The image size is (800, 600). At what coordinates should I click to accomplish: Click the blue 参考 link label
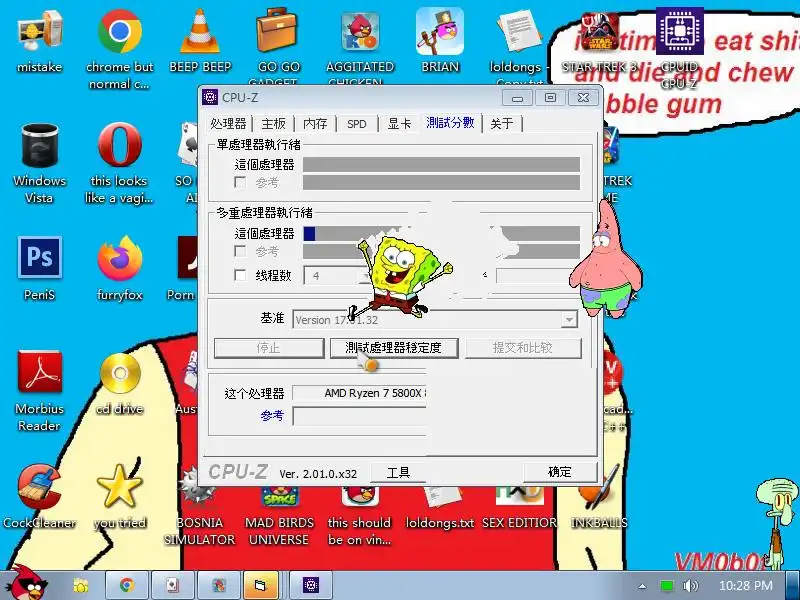click(272, 416)
